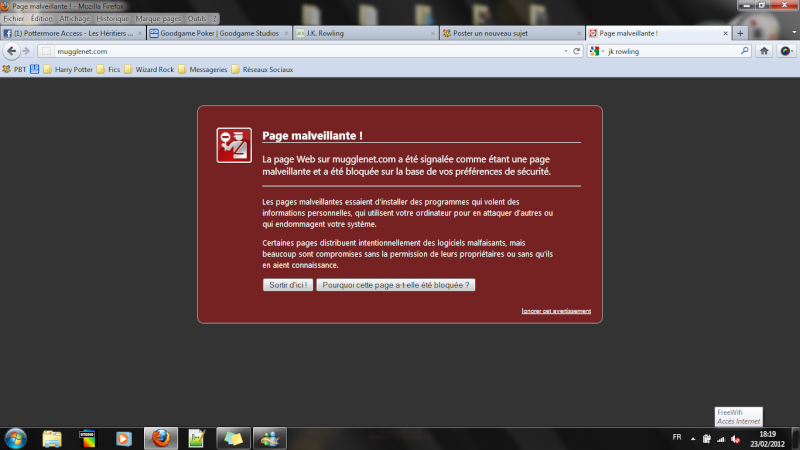Screen dimensions: 800x450
Task: Reload the page with refresh icon
Action: click(x=577, y=51)
